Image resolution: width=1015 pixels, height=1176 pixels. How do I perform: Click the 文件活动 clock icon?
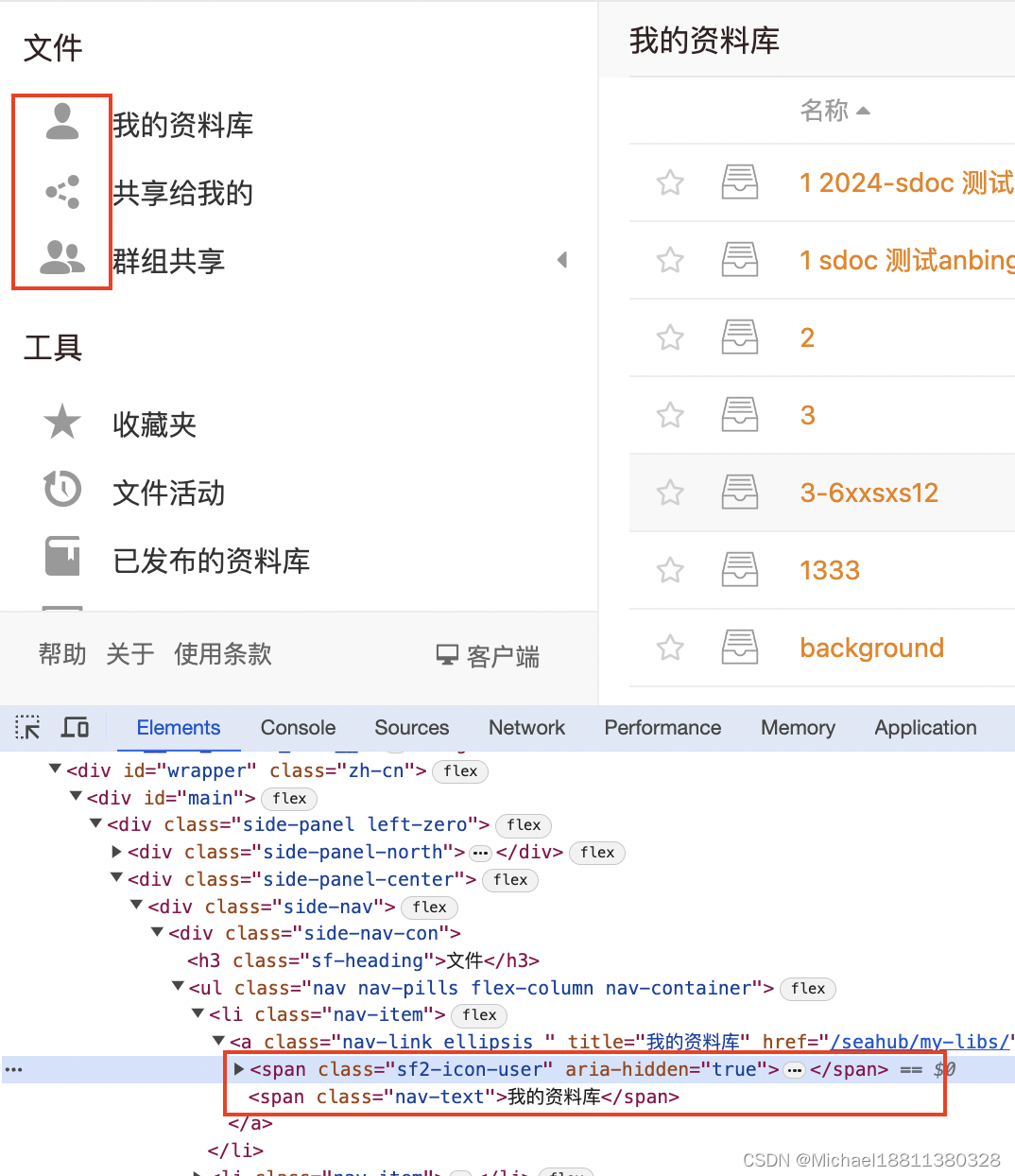pyautogui.click(x=61, y=490)
